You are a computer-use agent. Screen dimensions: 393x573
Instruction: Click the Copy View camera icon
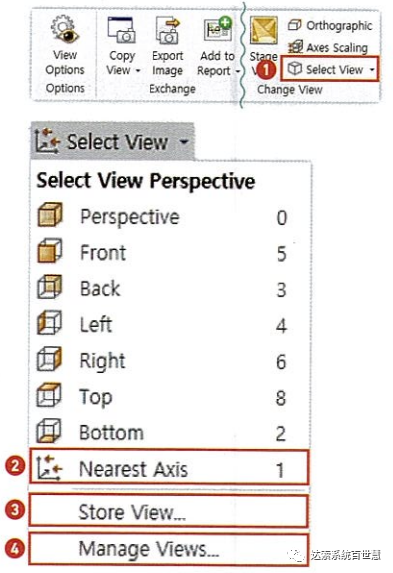[x=122, y=30]
